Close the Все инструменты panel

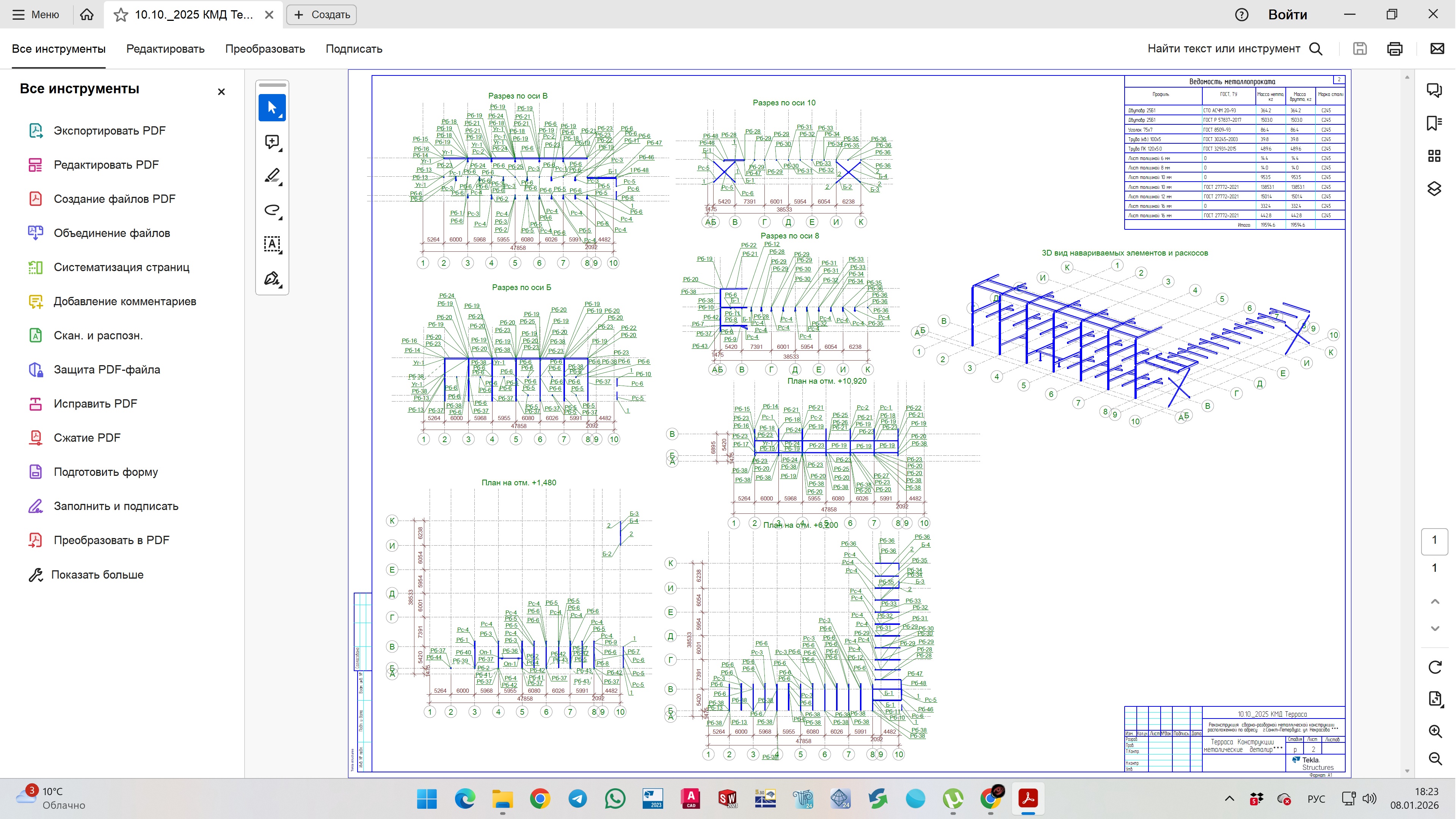click(x=221, y=91)
